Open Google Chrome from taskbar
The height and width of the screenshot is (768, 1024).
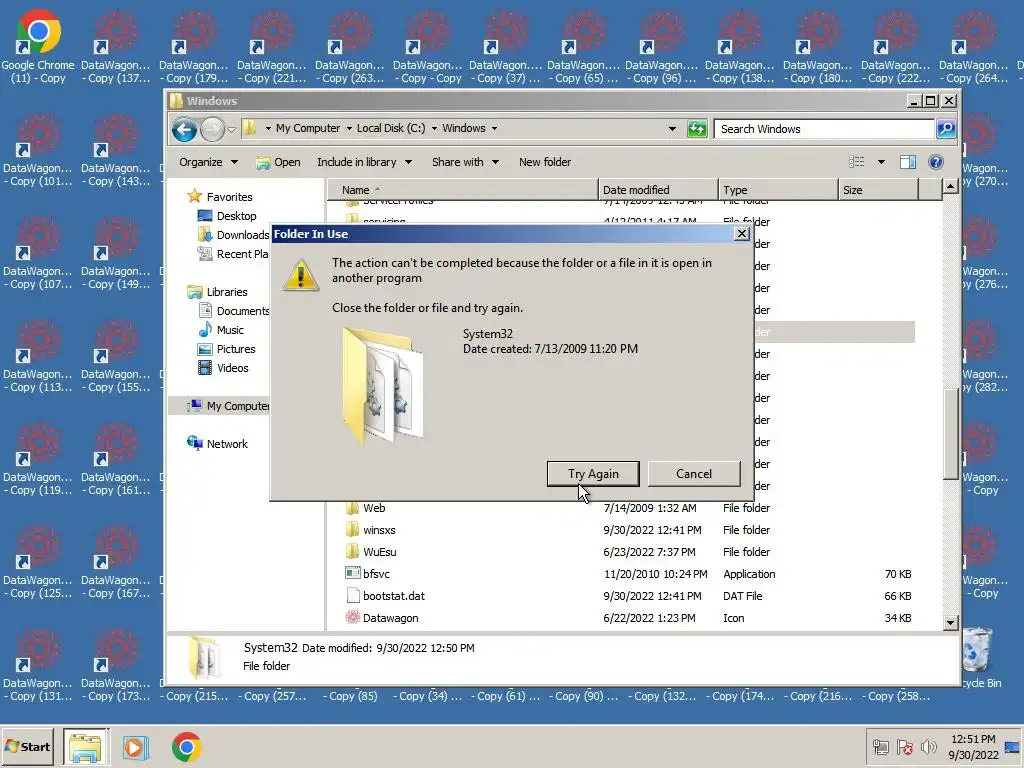187,747
